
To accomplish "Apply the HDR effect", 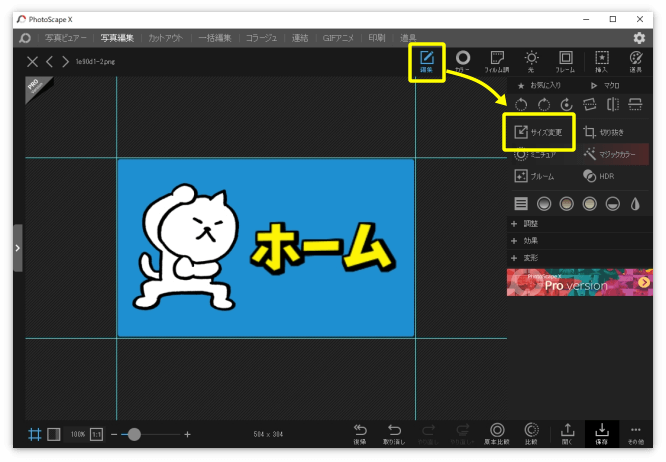I will [x=599, y=176].
